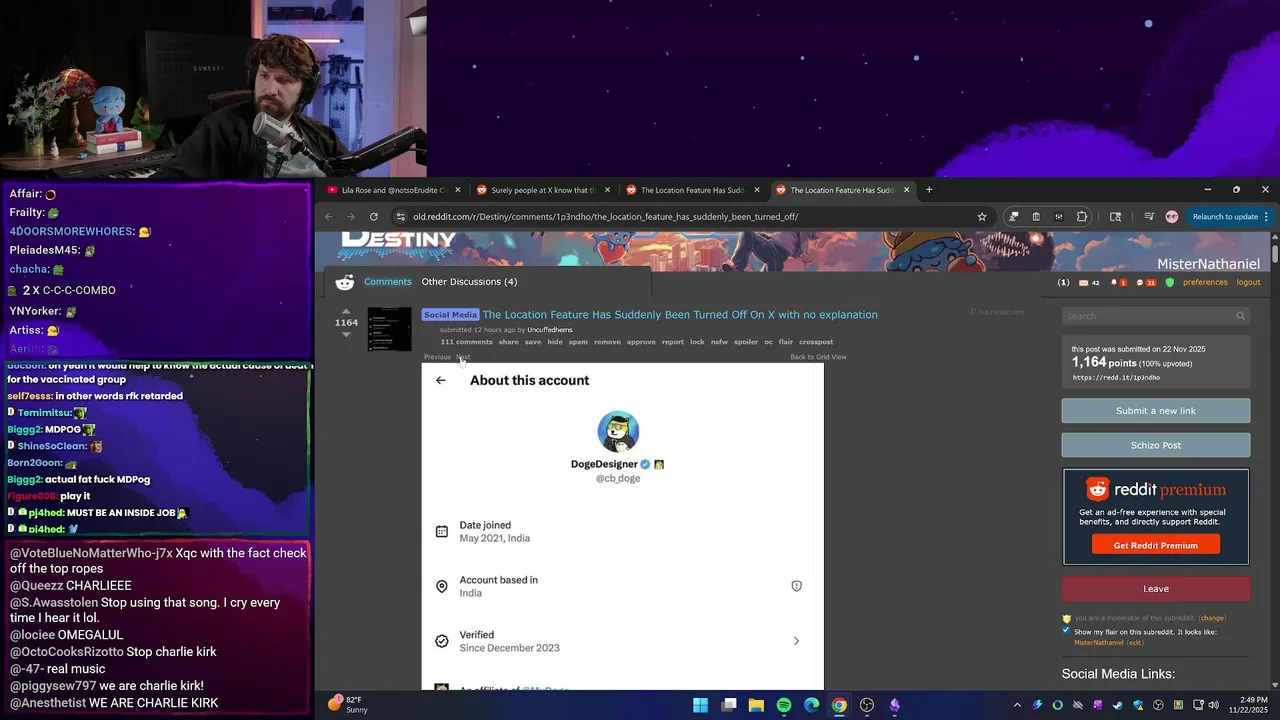Open File Explorer from the taskbar
The width and height of the screenshot is (1280, 720).
[756, 705]
